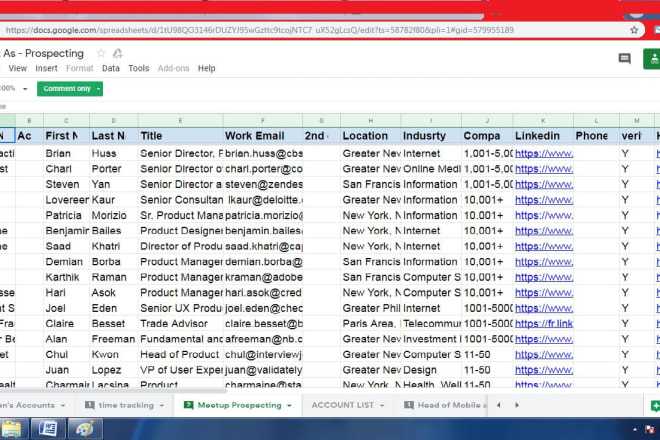Bookmark the page with the address bar star
Viewport: 660px width, 440px height.
pos(634,30)
